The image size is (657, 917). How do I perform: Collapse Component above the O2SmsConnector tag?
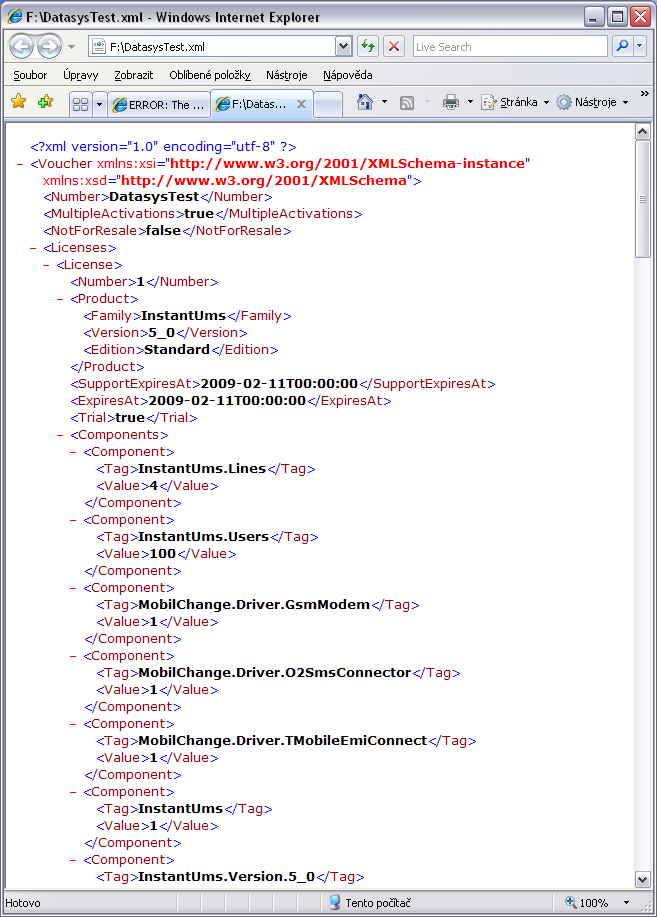click(x=73, y=657)
